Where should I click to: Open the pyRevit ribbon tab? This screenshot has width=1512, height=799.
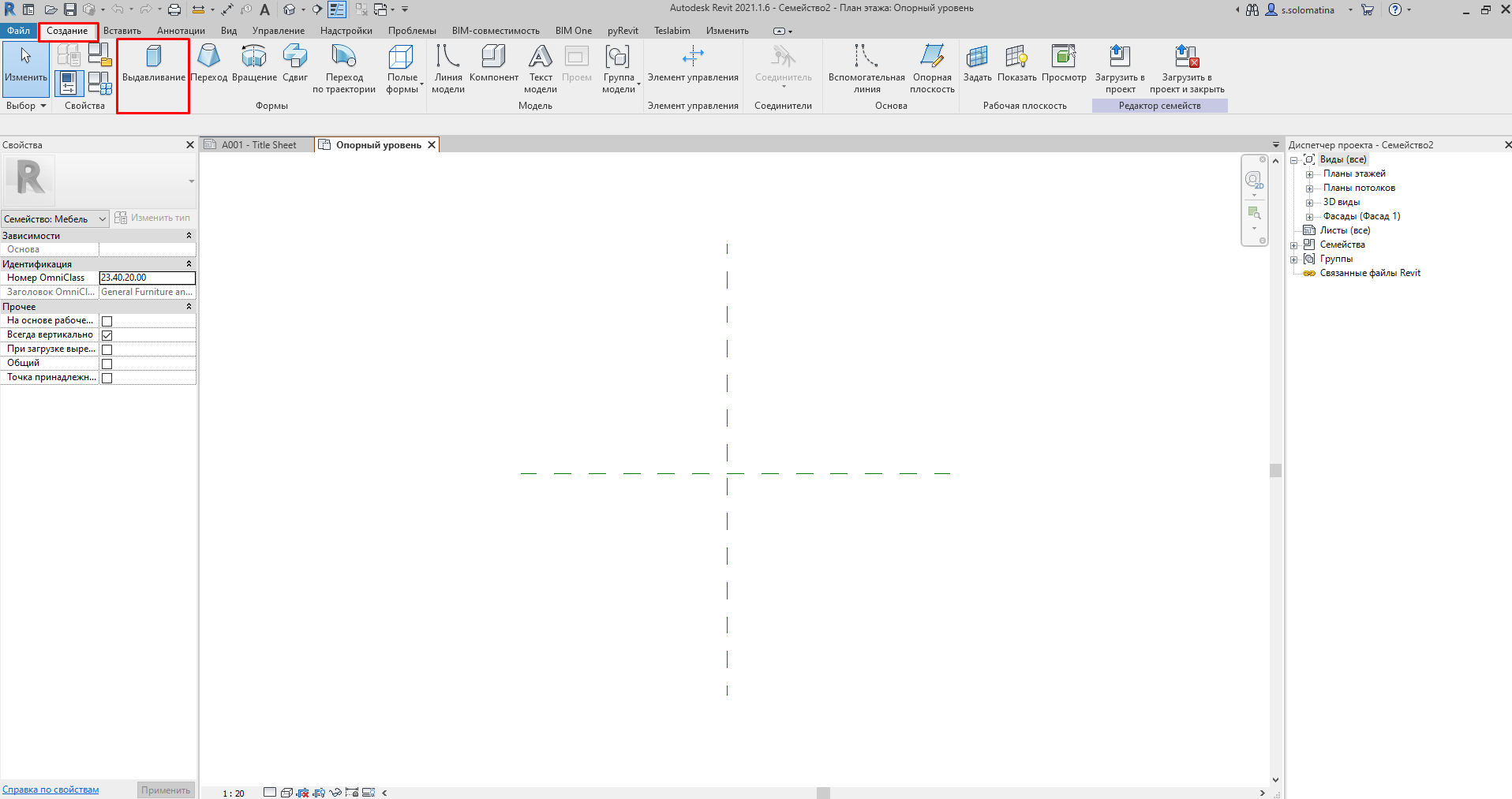tap(623, 31)
